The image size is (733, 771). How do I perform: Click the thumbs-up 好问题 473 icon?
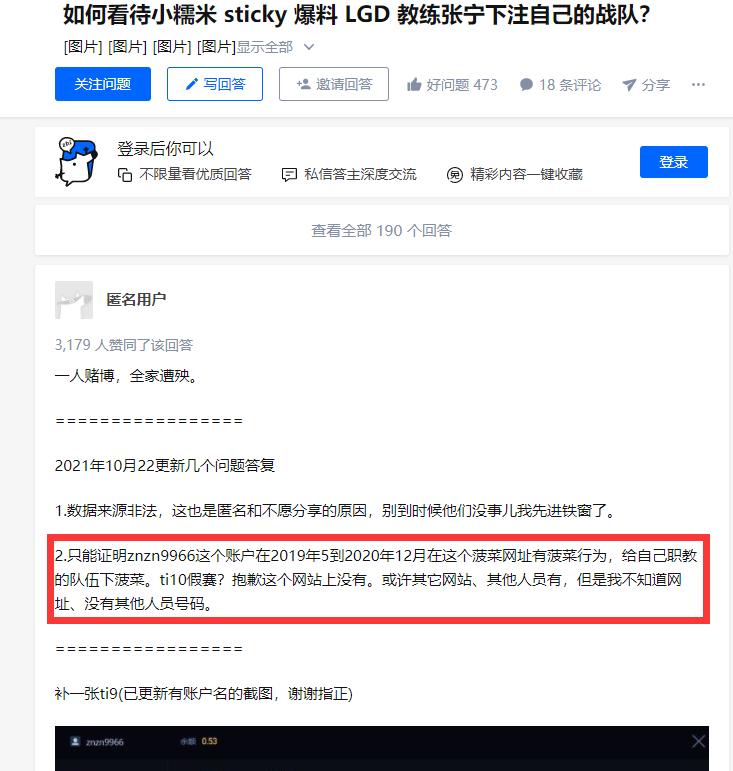[x=414, y=85]
